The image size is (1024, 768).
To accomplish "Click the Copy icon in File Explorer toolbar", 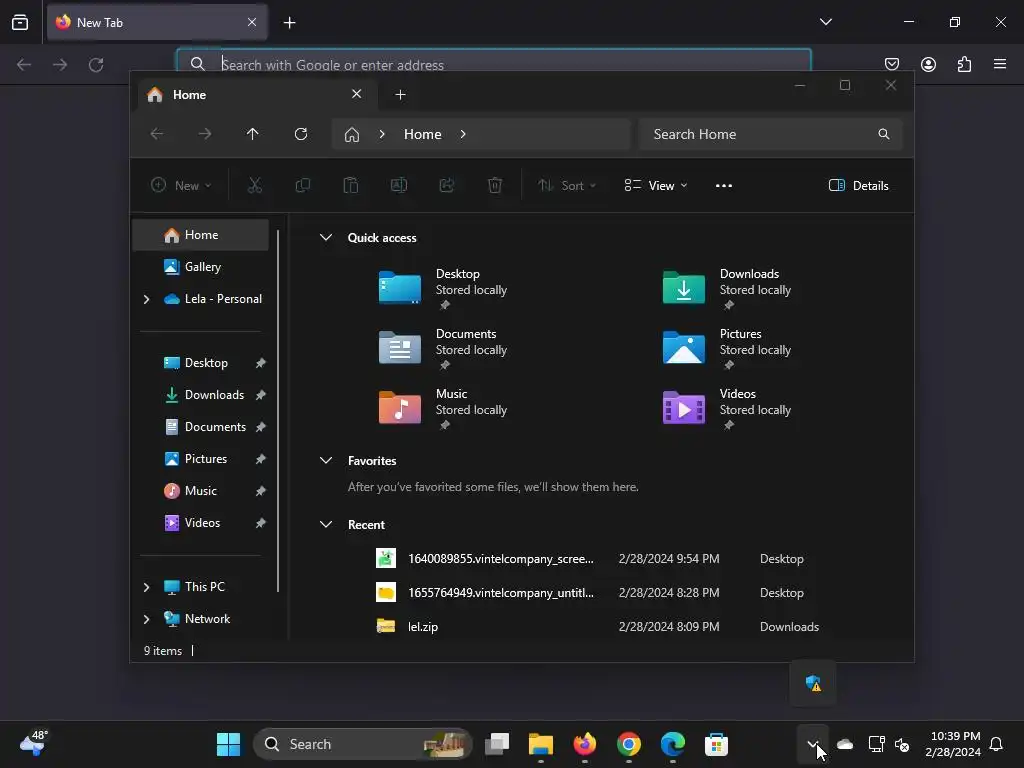I will (x=302, y=185).
